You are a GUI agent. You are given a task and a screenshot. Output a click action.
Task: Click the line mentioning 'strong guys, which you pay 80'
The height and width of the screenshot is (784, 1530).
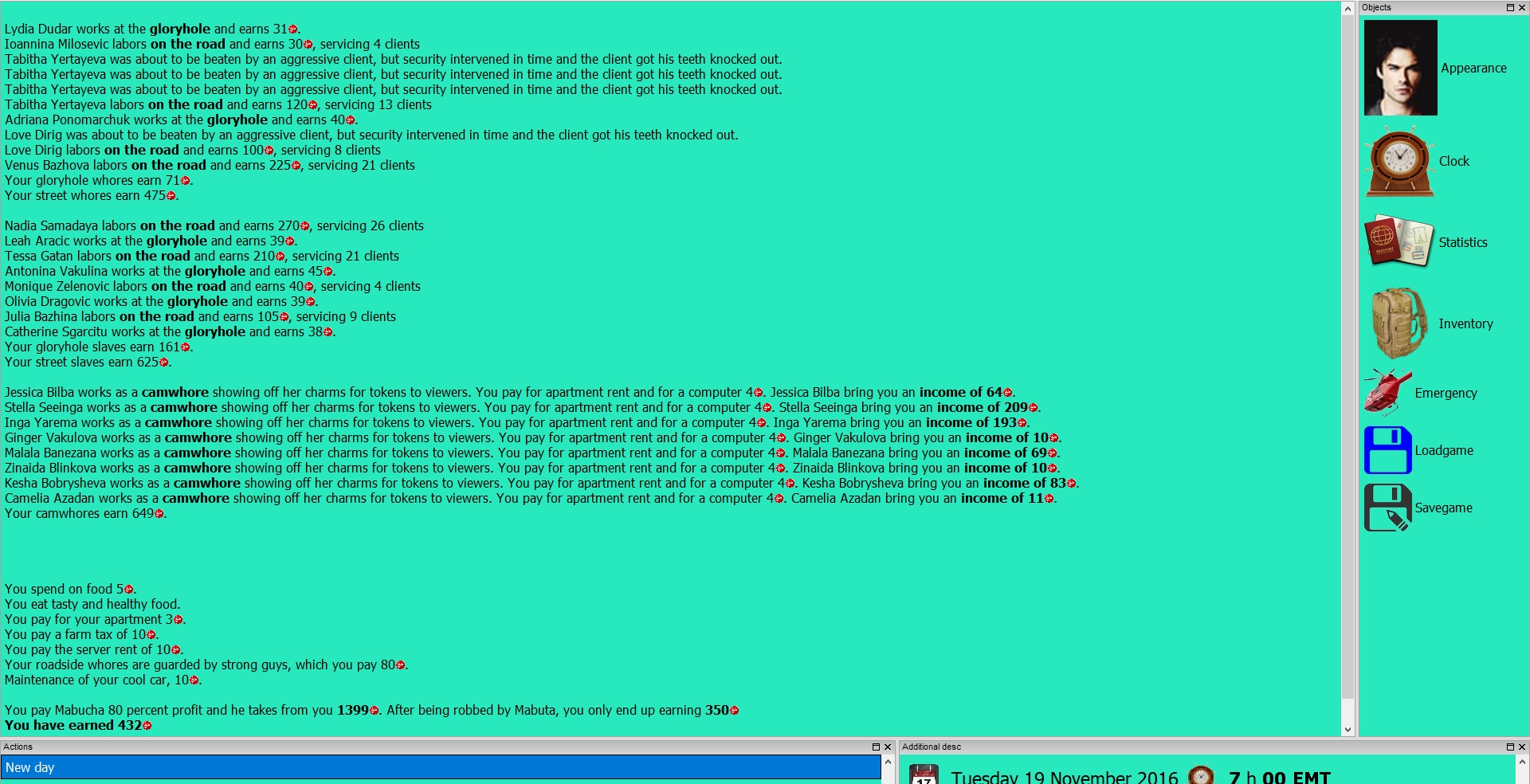point(206,664)
